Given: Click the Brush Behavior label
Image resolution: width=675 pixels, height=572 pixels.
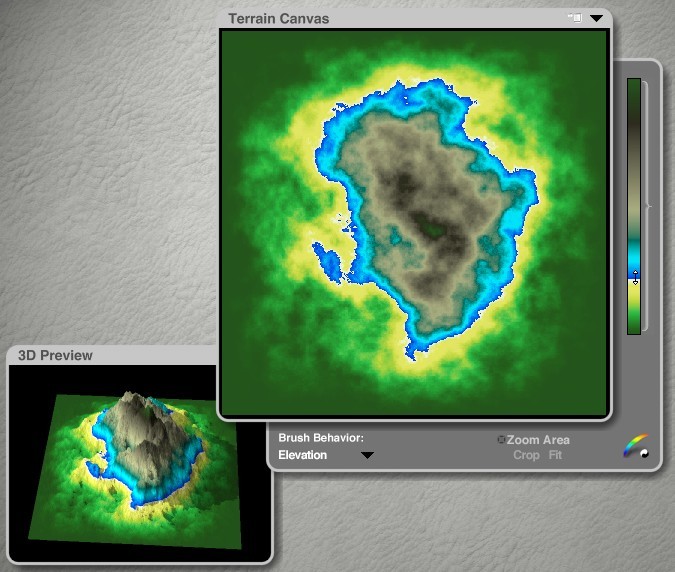Looking at the screenshot, I should point(320,438).
